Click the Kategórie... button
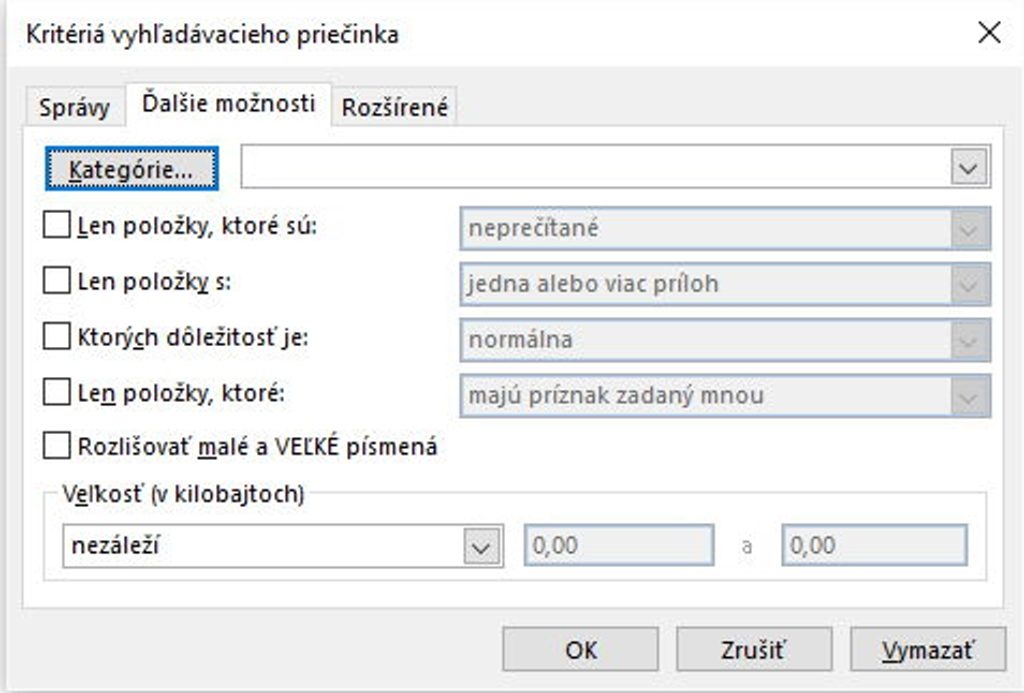This screenshot has height=693, width=1024. click(x=130, y=169)
